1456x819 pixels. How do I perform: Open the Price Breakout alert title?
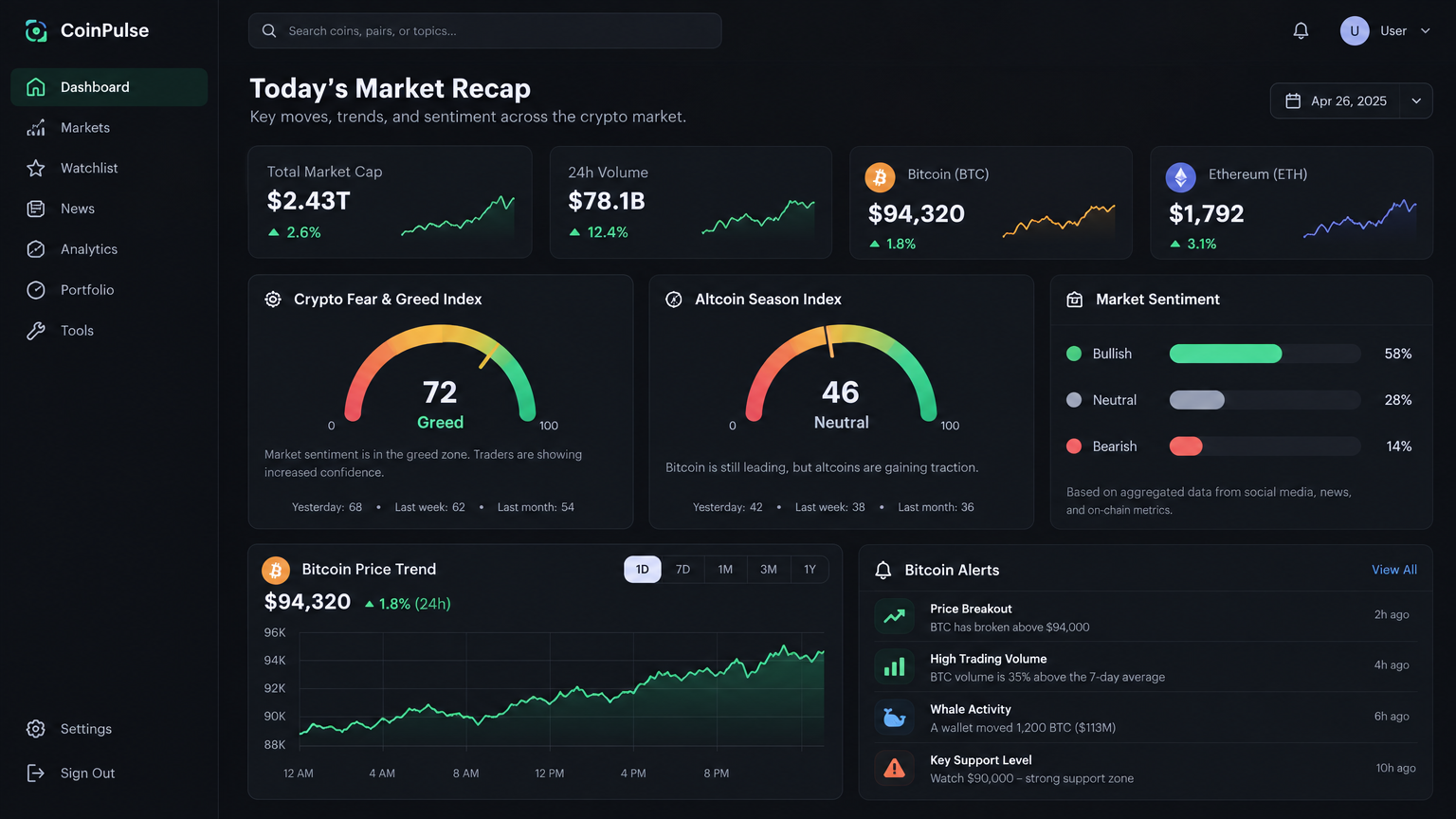(x=971, y=609)
